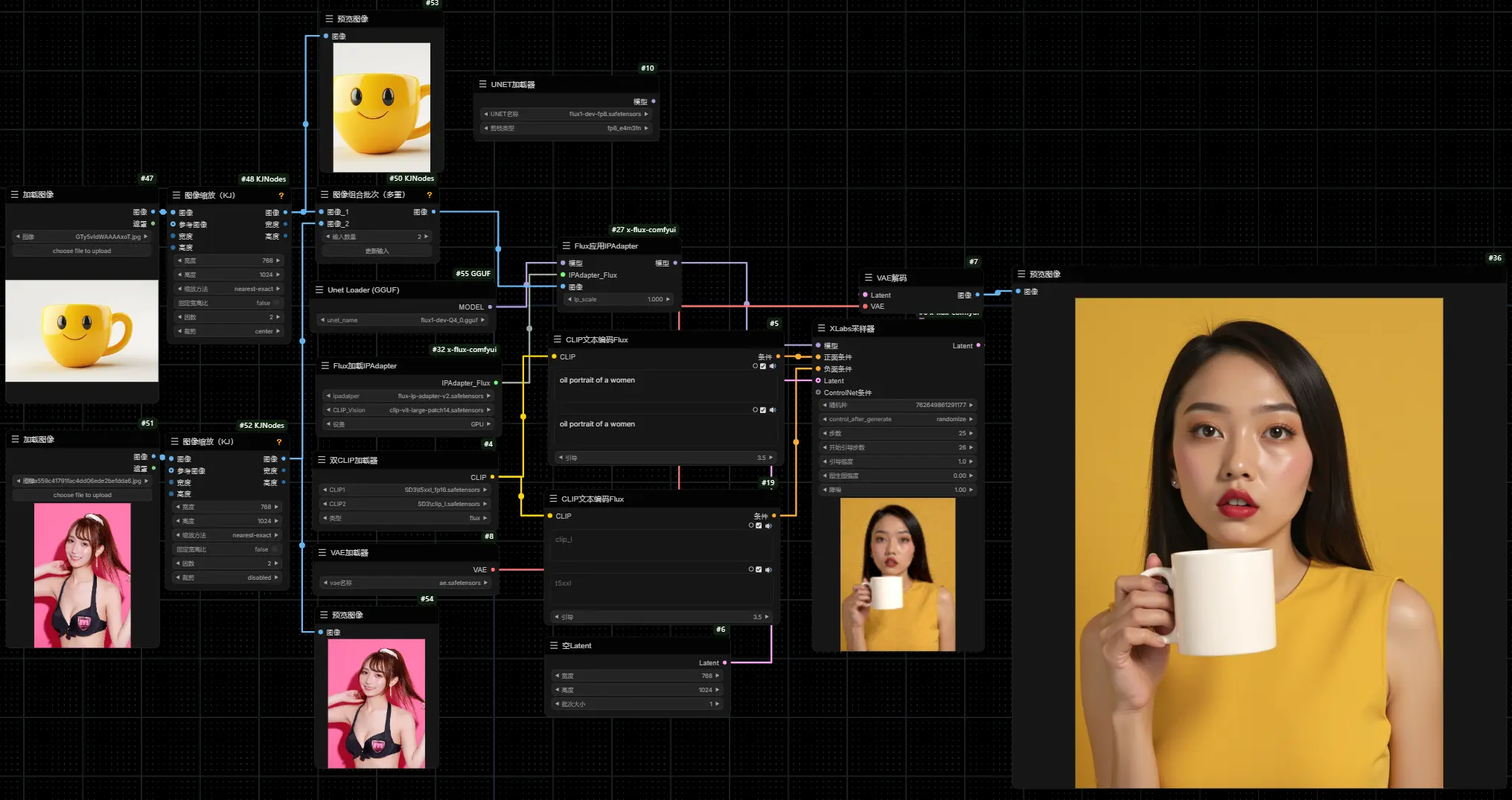Increase 步数 value with its right arrow
The width and height of the screenshot is (1512, 800).
click(971, 433)
